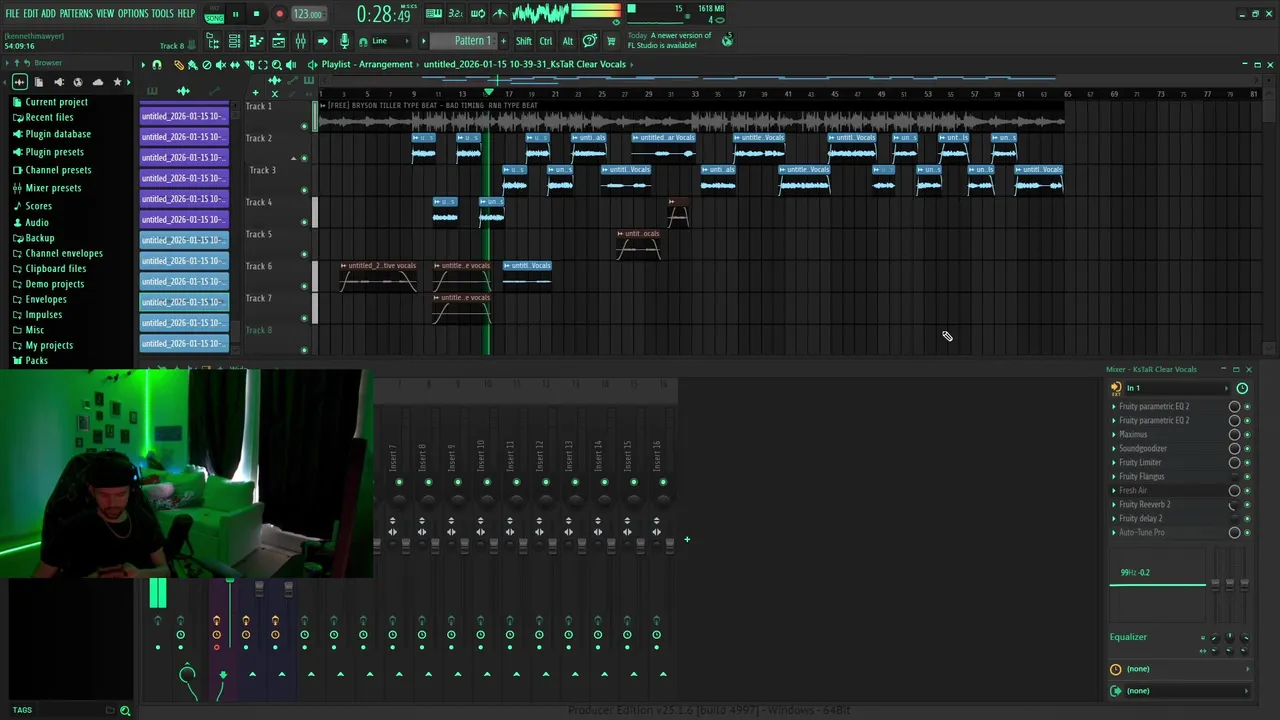Expand Channel presets folder in Browser
The width and height of the screenshot is (1280, 720).
click(58, 170)
